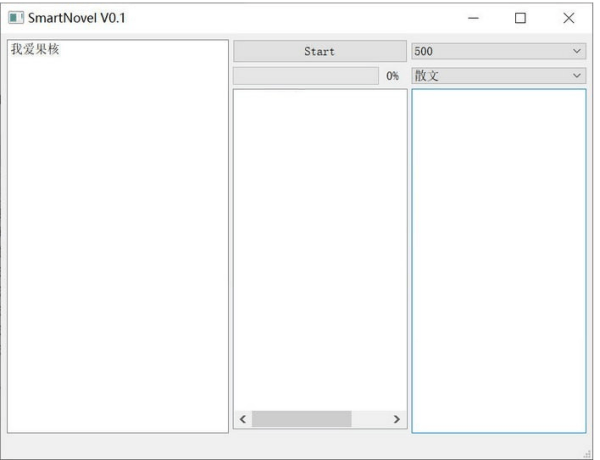The width and height of the screenshot is (600, 460).
Task: Click the SmartNovel app icon in title bar
Action: pyautogui.click(x=16, y=18)
